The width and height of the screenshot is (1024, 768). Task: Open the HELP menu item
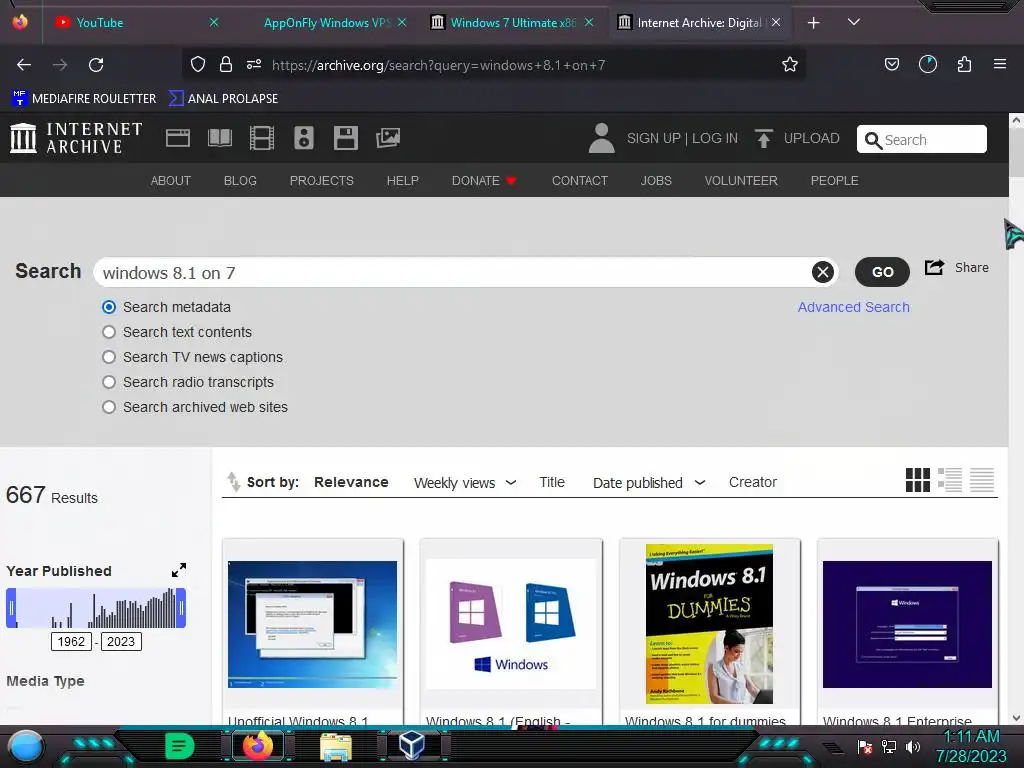pos(402,180)
